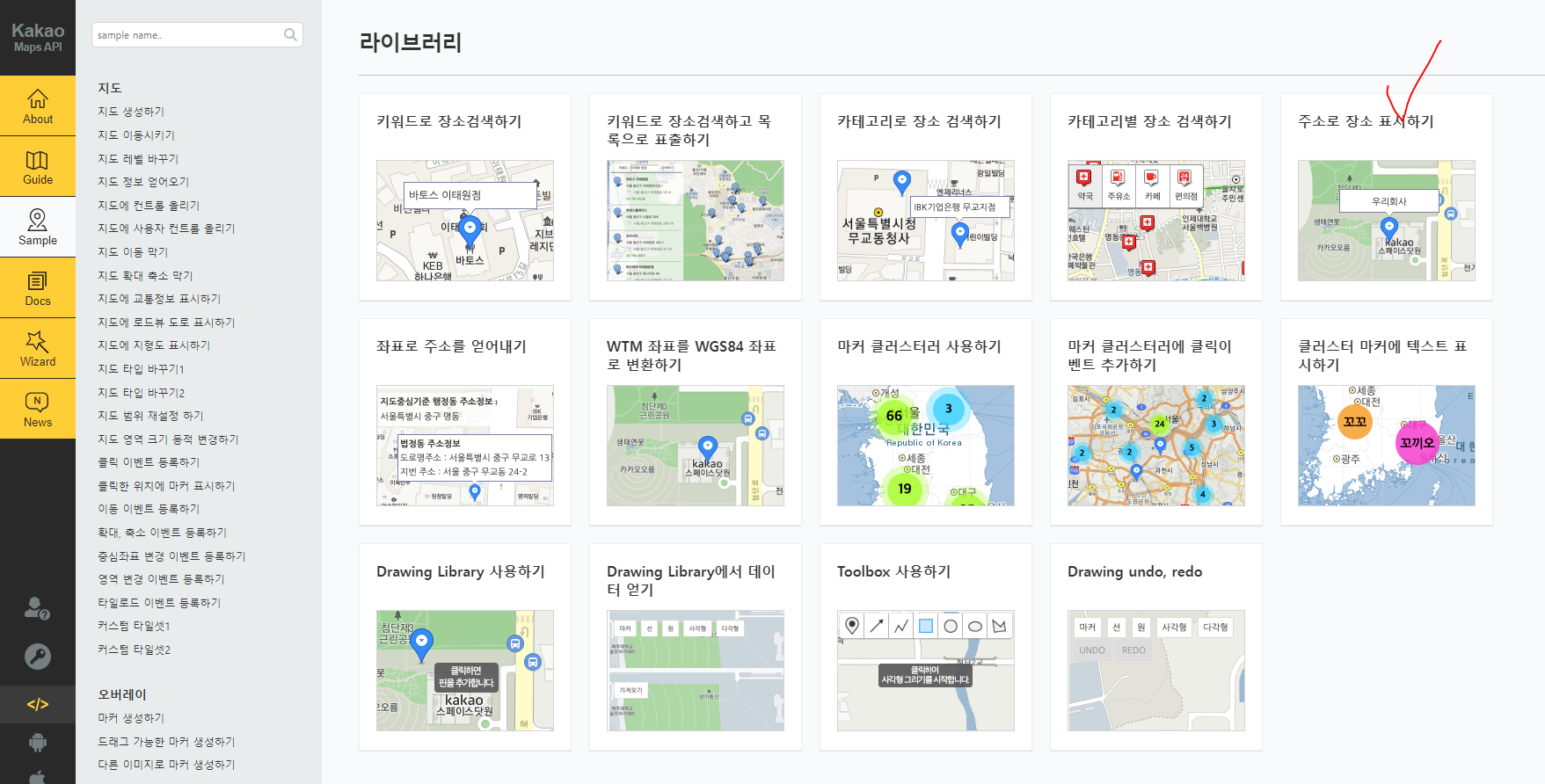Click 지도에 교통정보 표시하기 link
The image size is (1545, 784).
159,299
